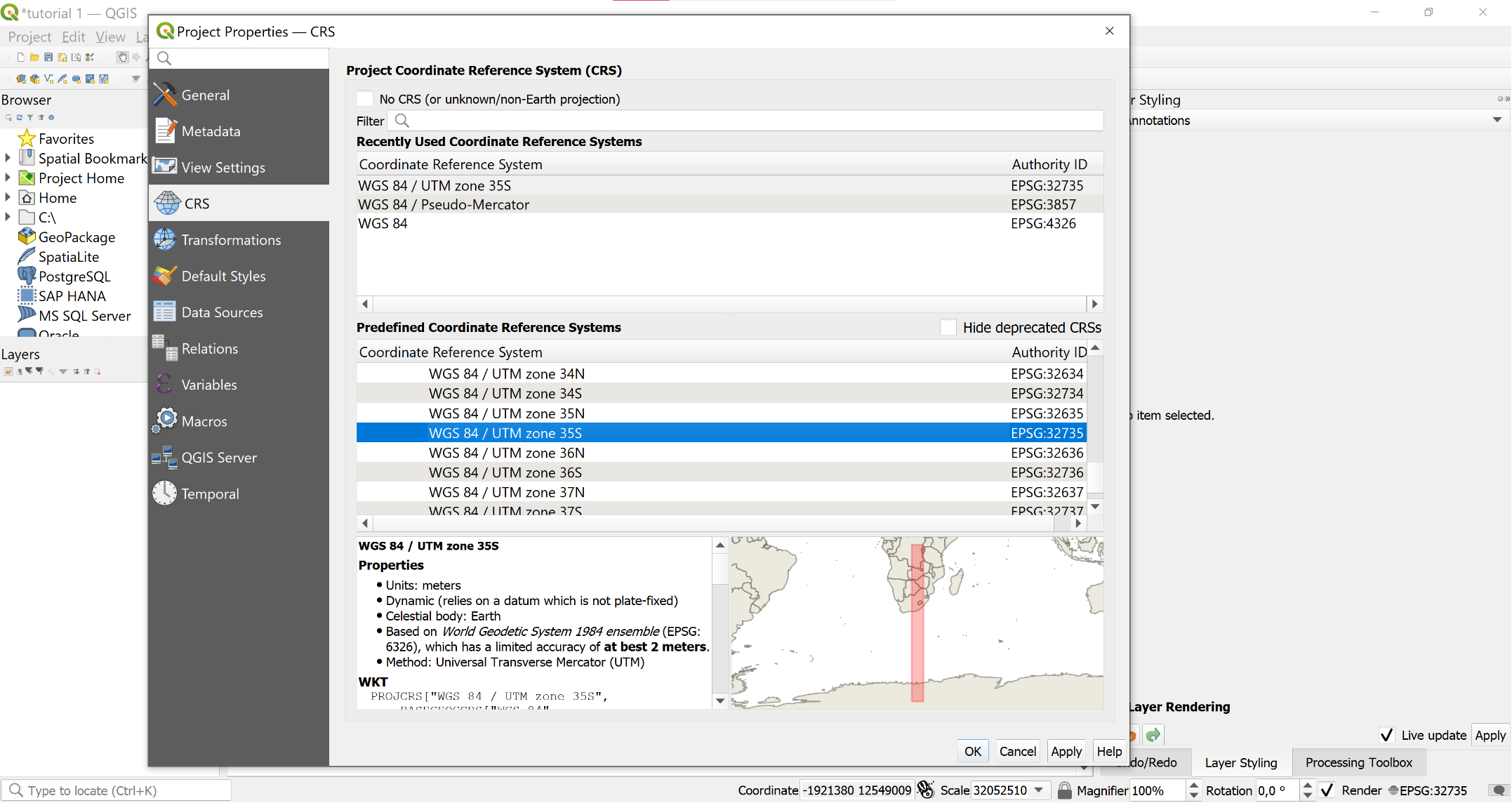
Task: Open the Metadata section
Action: (x=239, y=131)
